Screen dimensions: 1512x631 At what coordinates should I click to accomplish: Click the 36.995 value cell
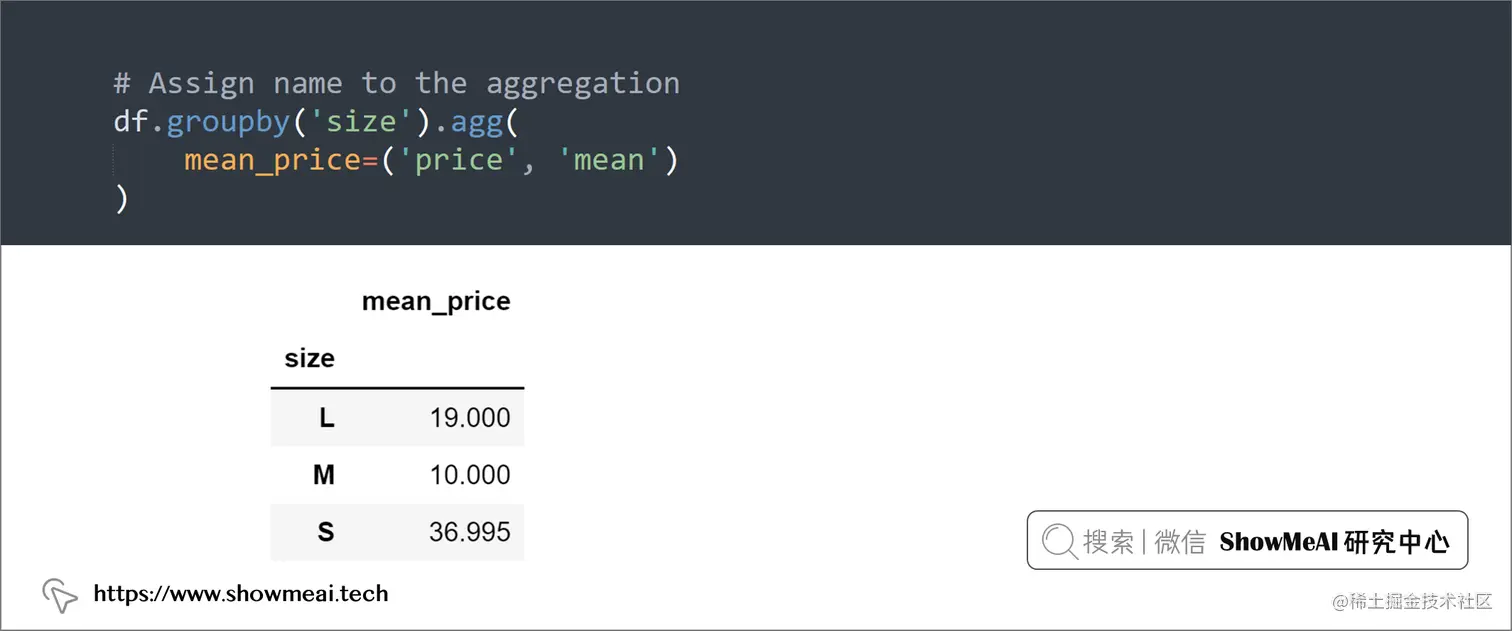(x=469, y=532)
